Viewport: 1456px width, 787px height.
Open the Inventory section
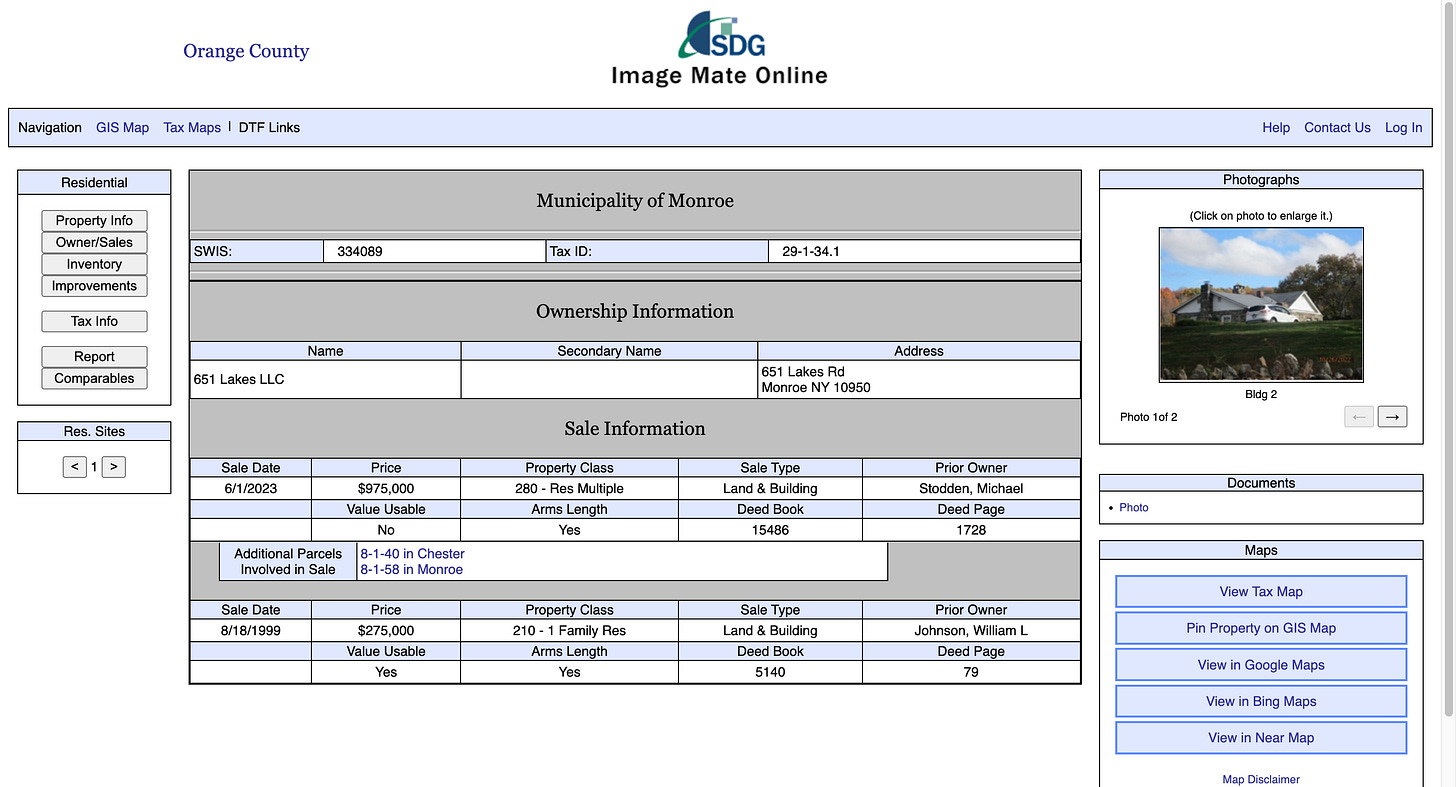pos(94,264)
